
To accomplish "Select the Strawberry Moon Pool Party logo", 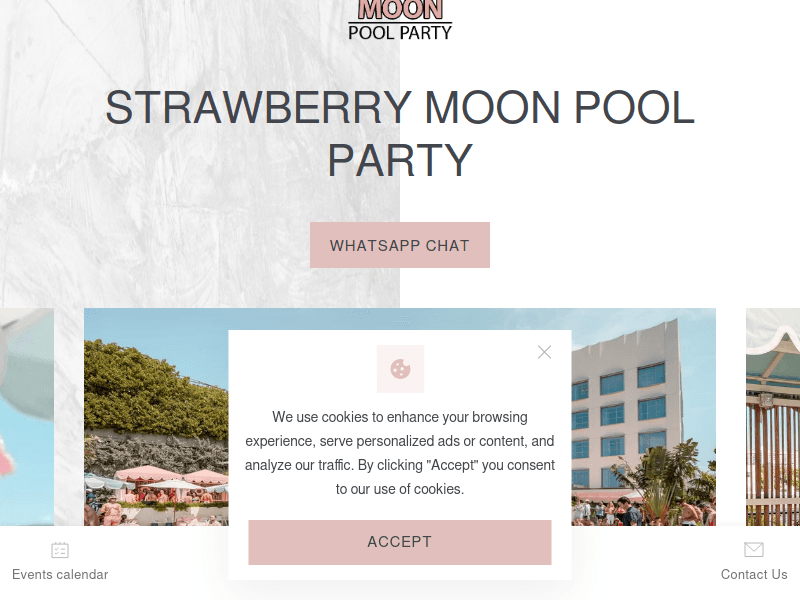I will (400, 15).
